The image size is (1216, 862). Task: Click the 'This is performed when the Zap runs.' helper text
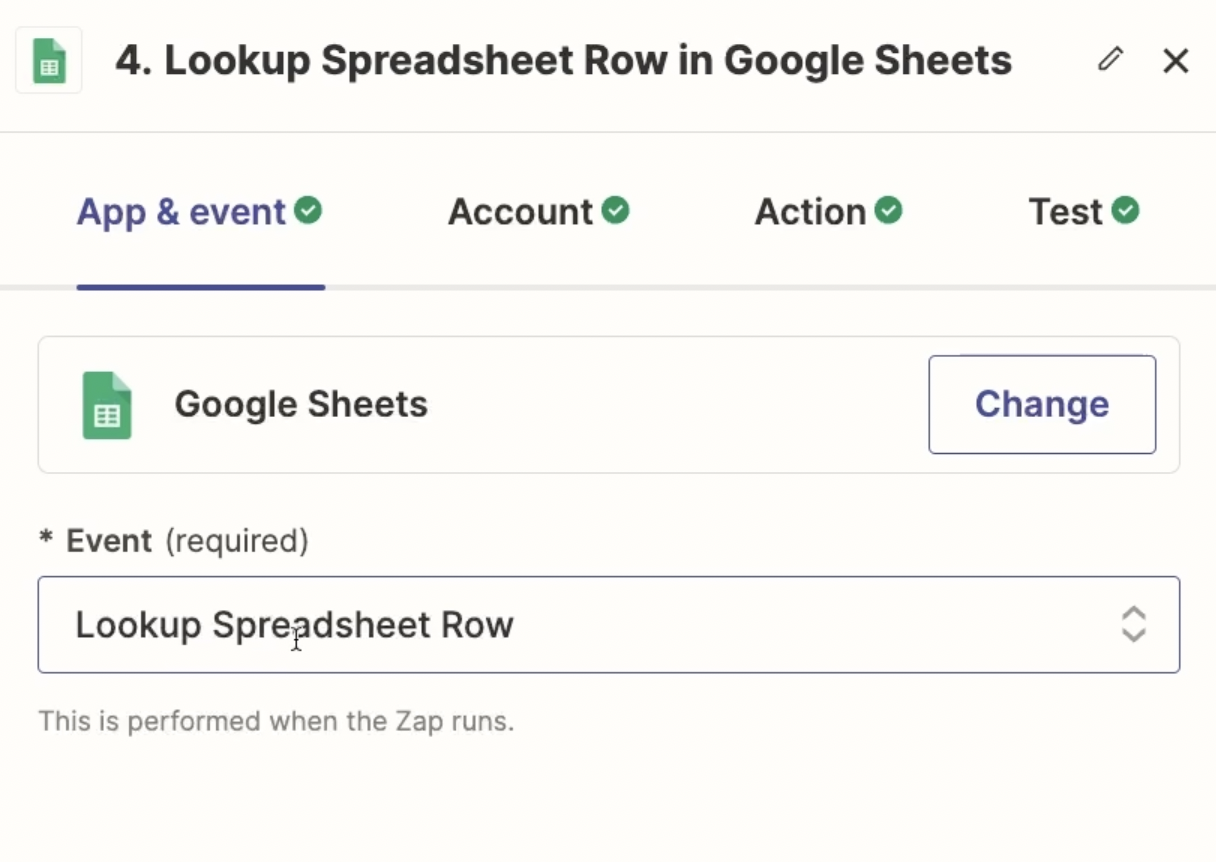(276, 721)
